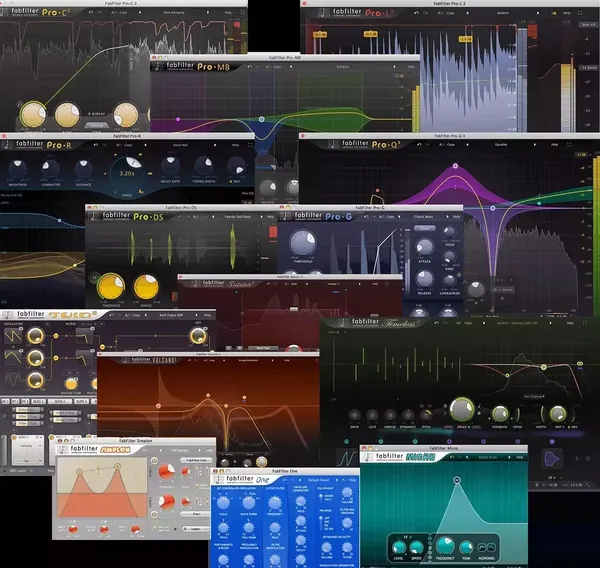Toggle the PW Mod switch in FabFilter One

coord(321,523)
